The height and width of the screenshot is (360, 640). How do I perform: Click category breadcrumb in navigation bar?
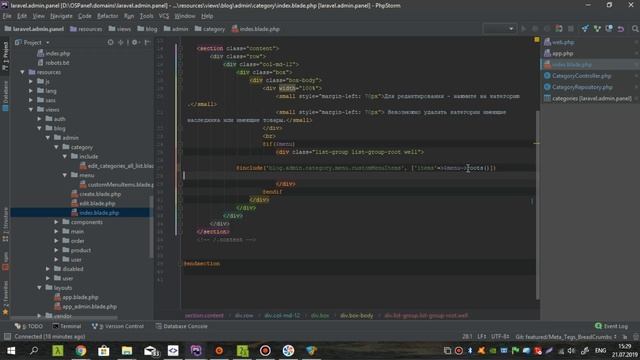pyautogui.click(x=210, y=29)
